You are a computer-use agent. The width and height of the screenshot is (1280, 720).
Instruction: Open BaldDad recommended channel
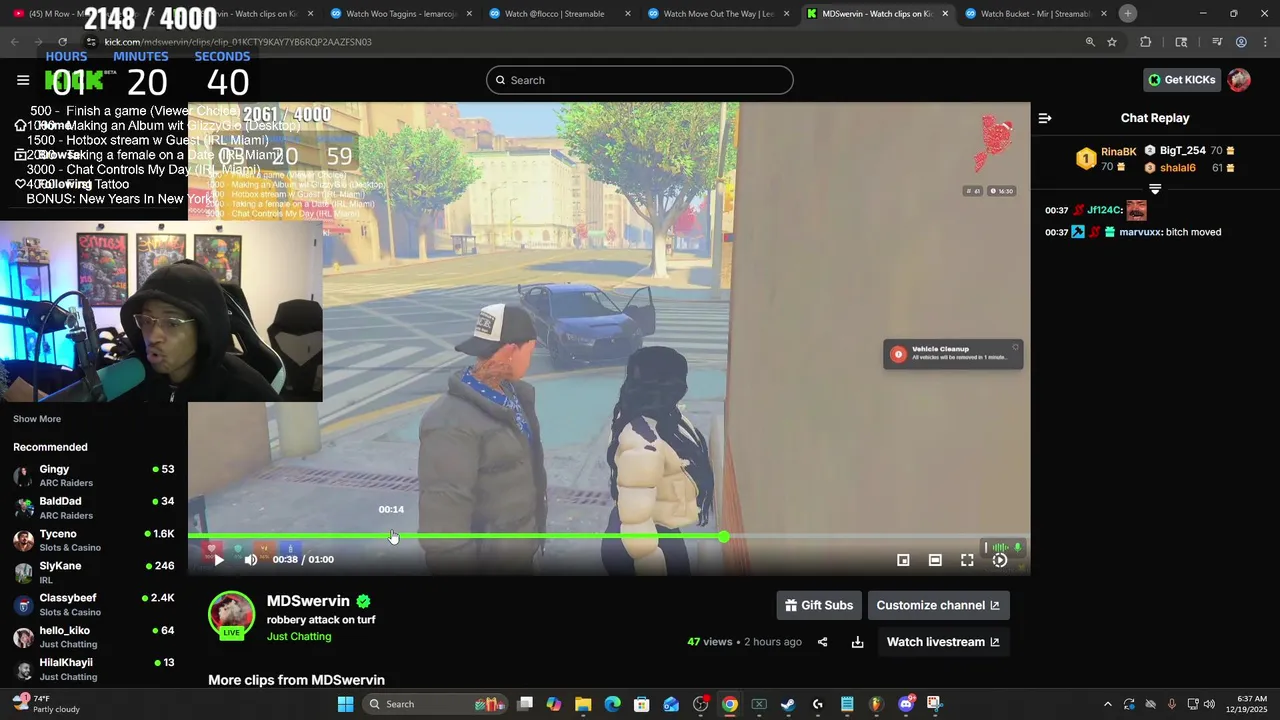point(94,508)
